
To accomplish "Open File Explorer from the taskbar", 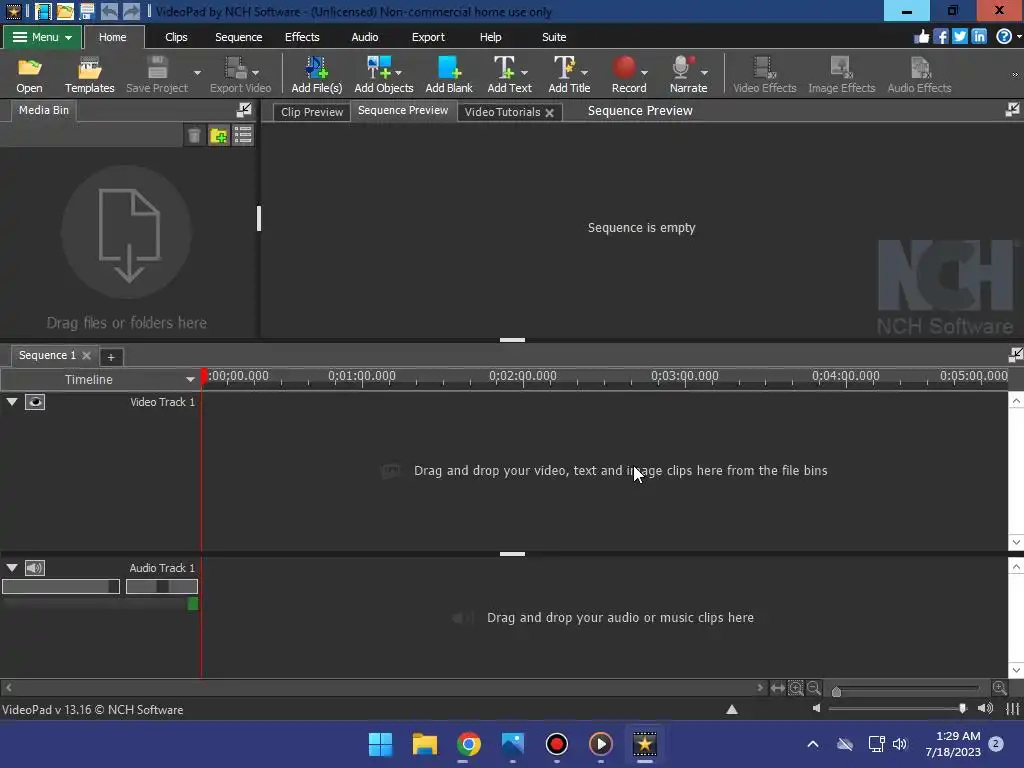I will tap(424, 744).
